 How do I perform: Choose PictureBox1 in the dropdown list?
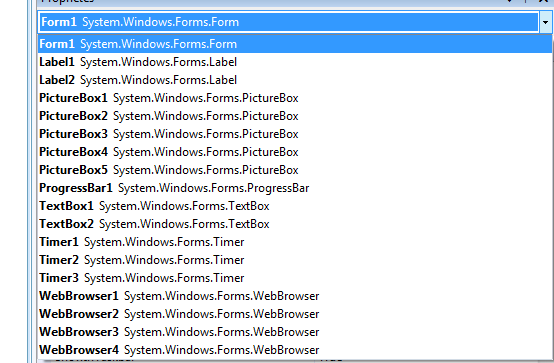pos(295,98)
